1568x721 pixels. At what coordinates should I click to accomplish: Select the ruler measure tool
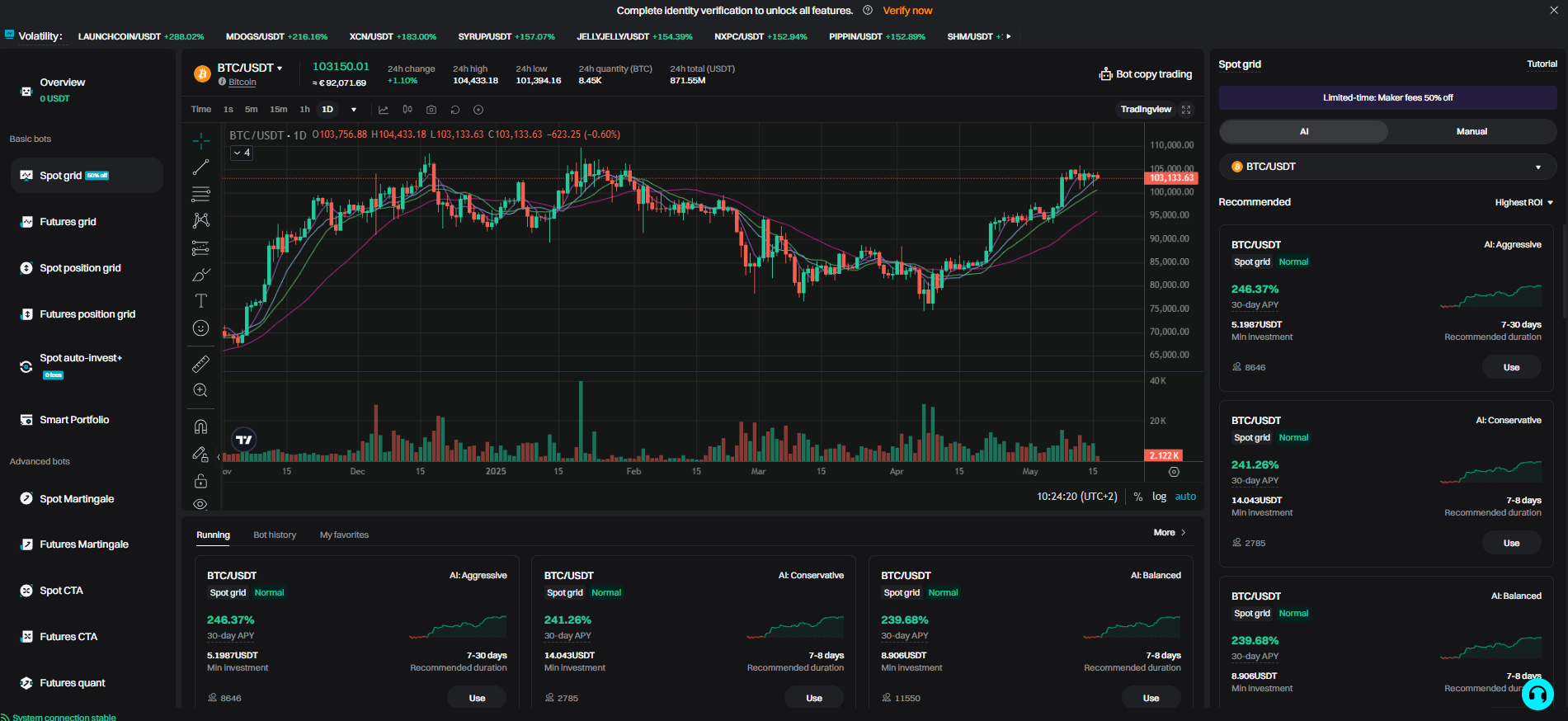click(200, 364)
